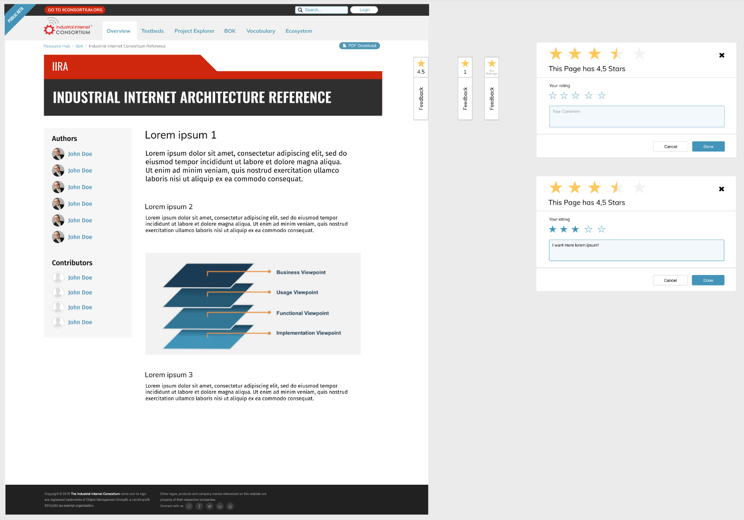Select the fourth star in the three-star-filled rating row
Viewport: 744px width, 520px height.
coord(588,229)
